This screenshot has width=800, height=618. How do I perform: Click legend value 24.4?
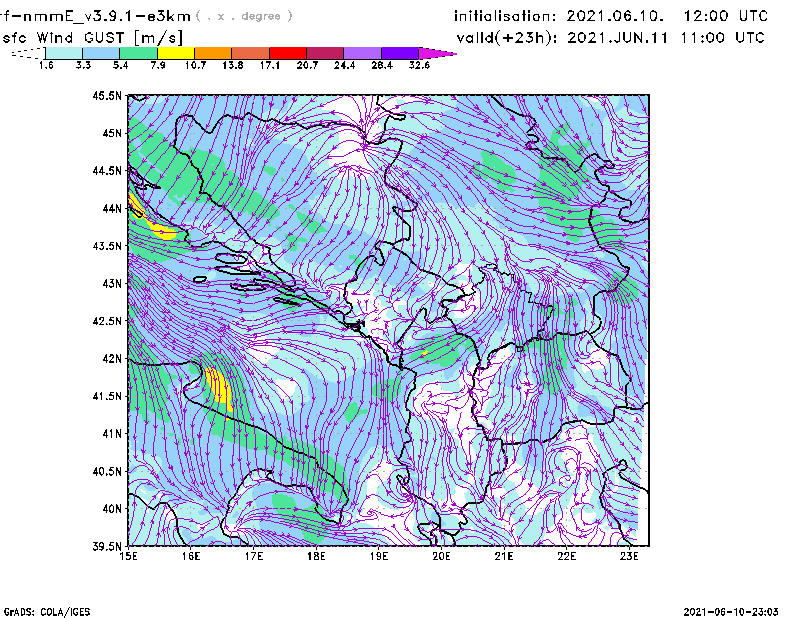point(344,65)
